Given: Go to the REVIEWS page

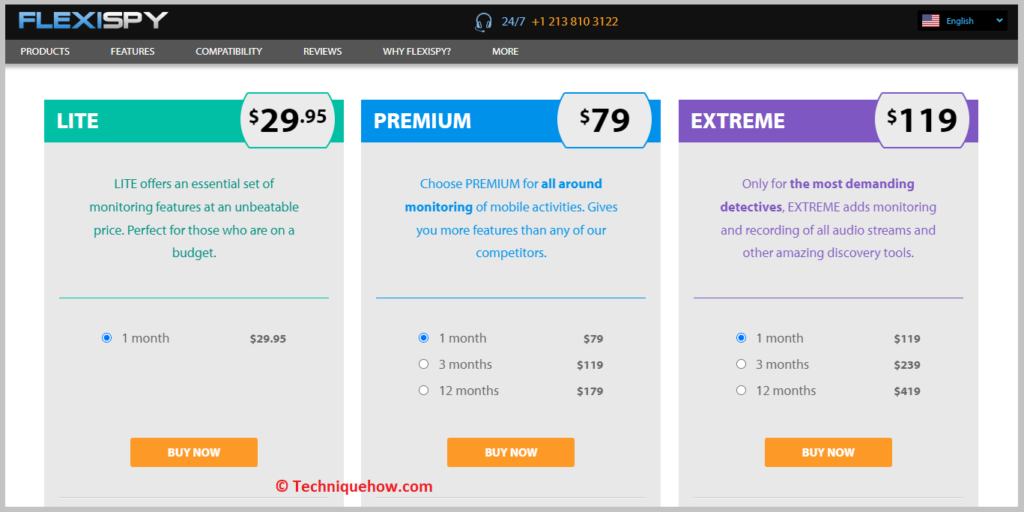Looking at the screenshot, I should point(323,52).
